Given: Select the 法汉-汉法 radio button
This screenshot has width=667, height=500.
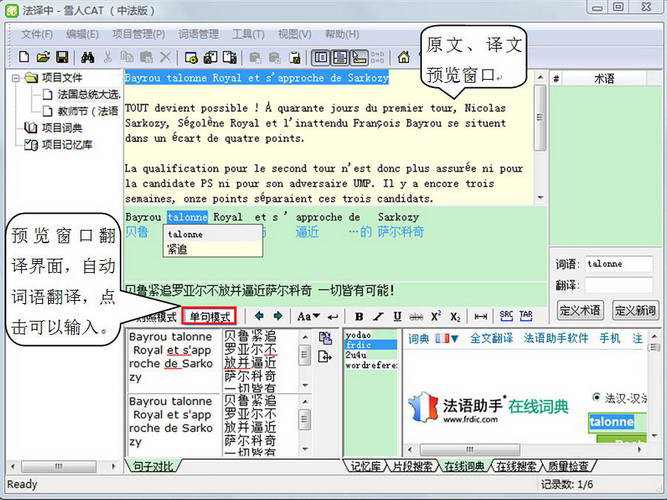Looking at the screenshot, I should (x=597, y=397).
